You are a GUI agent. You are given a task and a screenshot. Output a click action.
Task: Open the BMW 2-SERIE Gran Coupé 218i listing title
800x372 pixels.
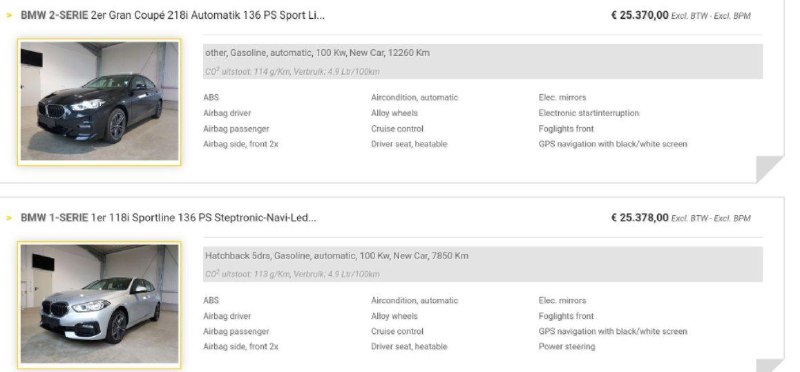(172, 15)
